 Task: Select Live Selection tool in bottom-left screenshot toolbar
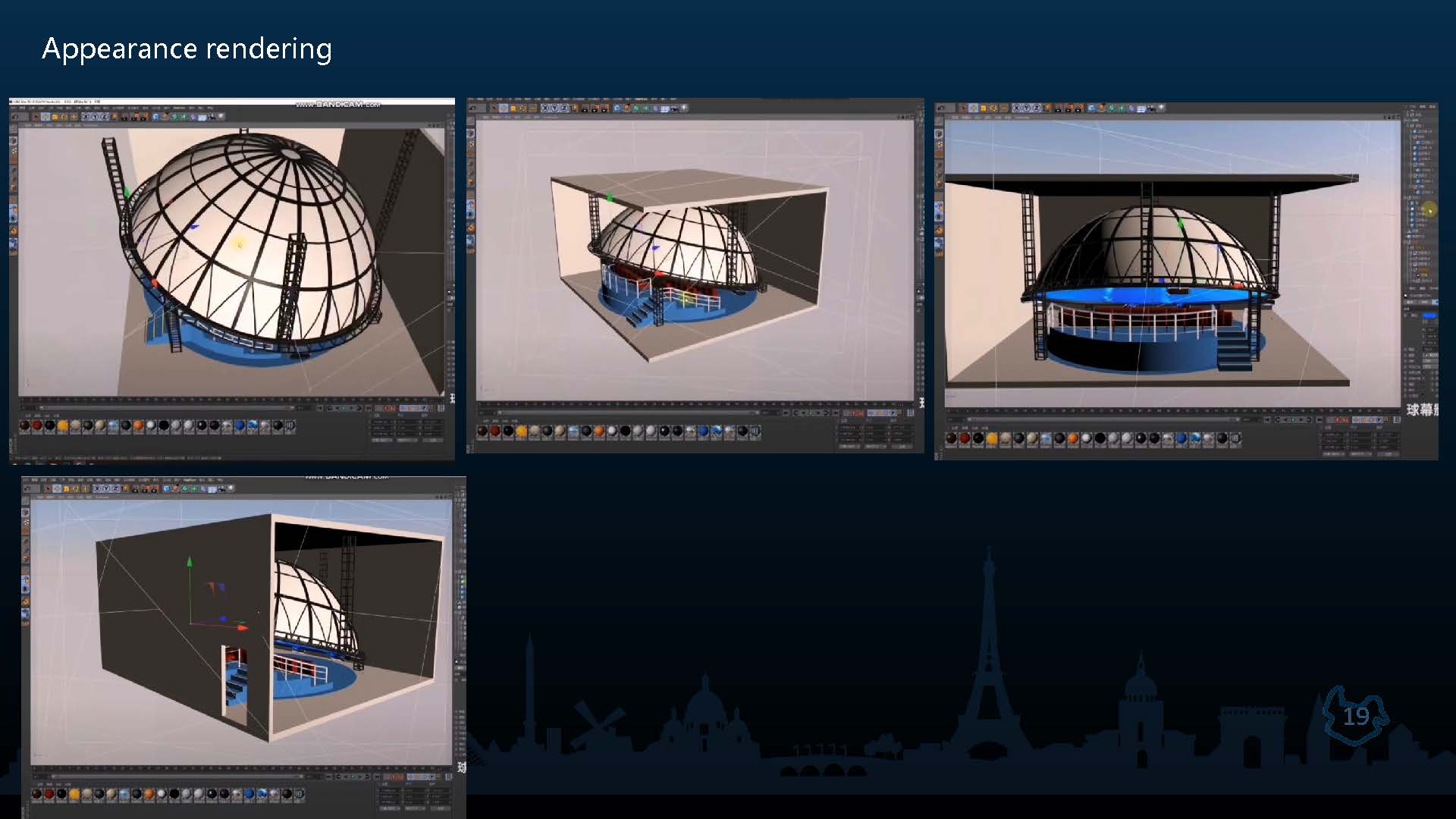point(47,488)
